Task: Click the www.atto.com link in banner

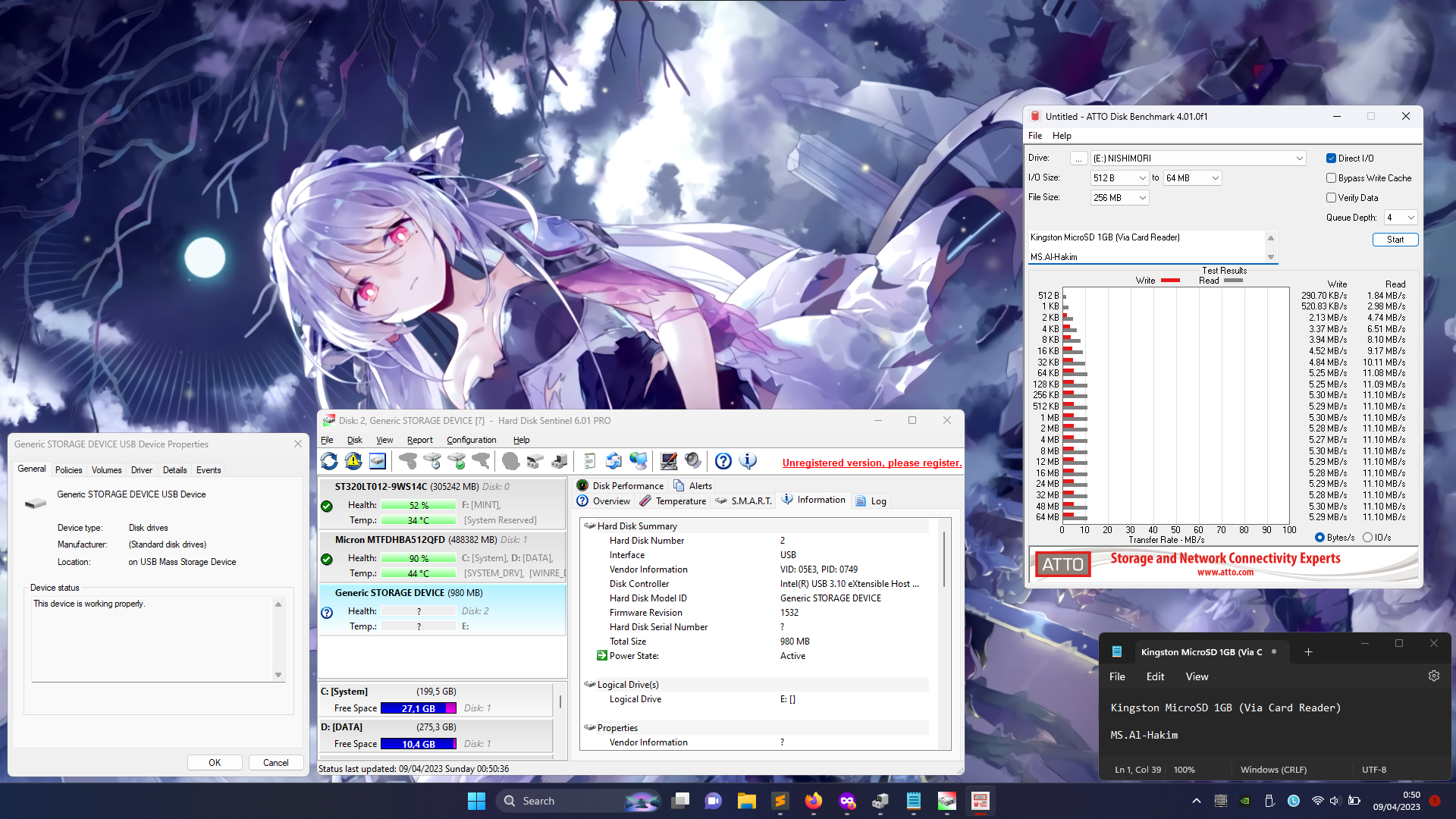Action: (x=1225, y=573)
